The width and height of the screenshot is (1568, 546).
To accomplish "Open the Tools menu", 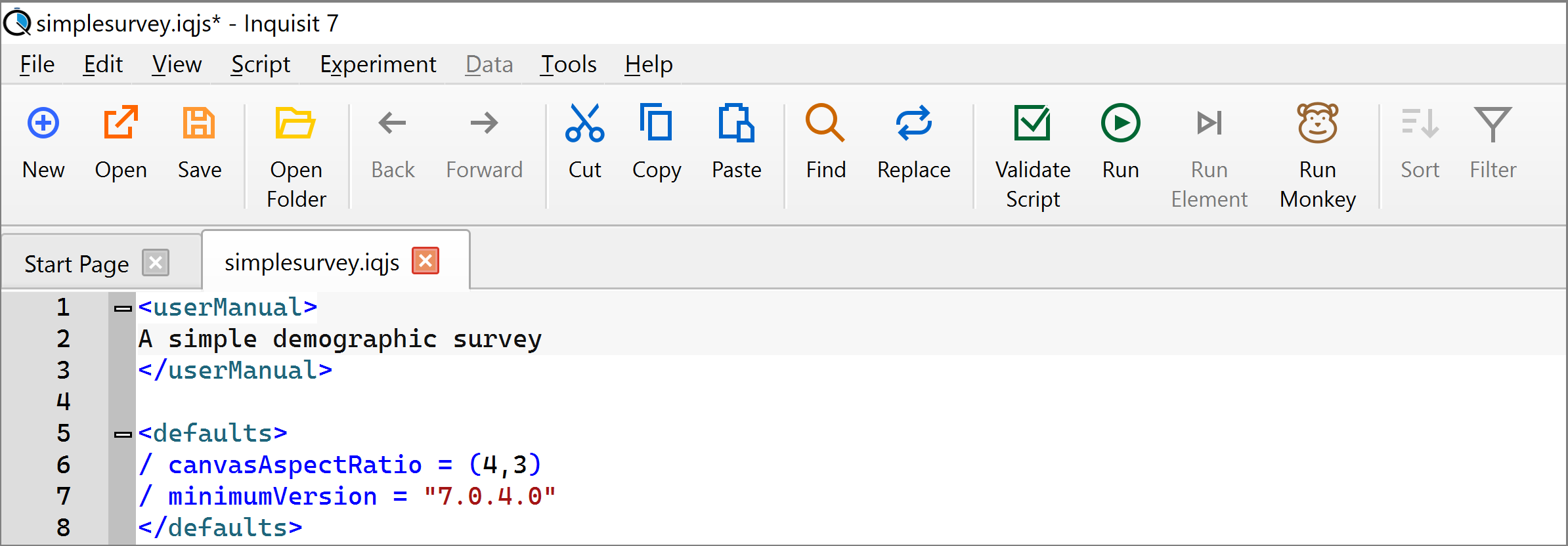I will pos(568,64).
